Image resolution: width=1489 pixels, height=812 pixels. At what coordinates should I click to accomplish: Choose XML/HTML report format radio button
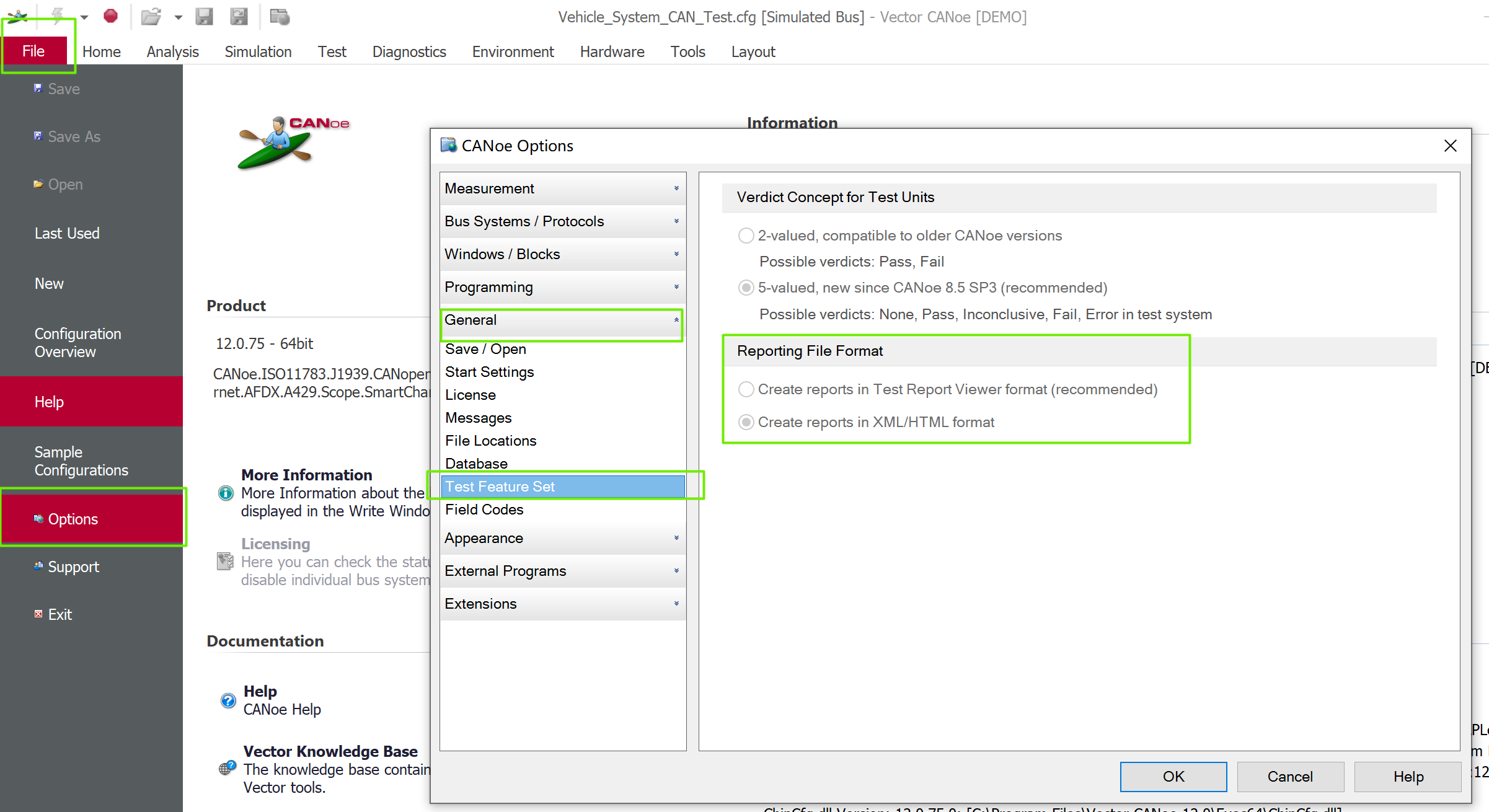point(746,422)
